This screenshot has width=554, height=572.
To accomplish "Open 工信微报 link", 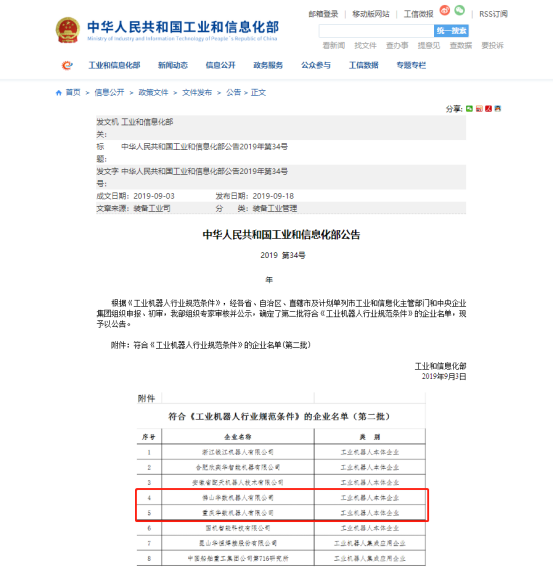I will [418, 14].
